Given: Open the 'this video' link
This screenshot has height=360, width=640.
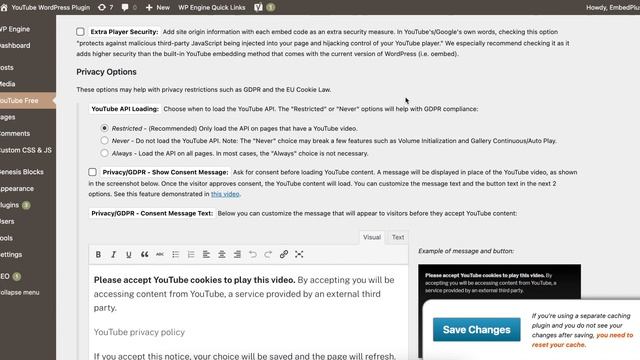Looking at the screenshot, I should 225,194.
